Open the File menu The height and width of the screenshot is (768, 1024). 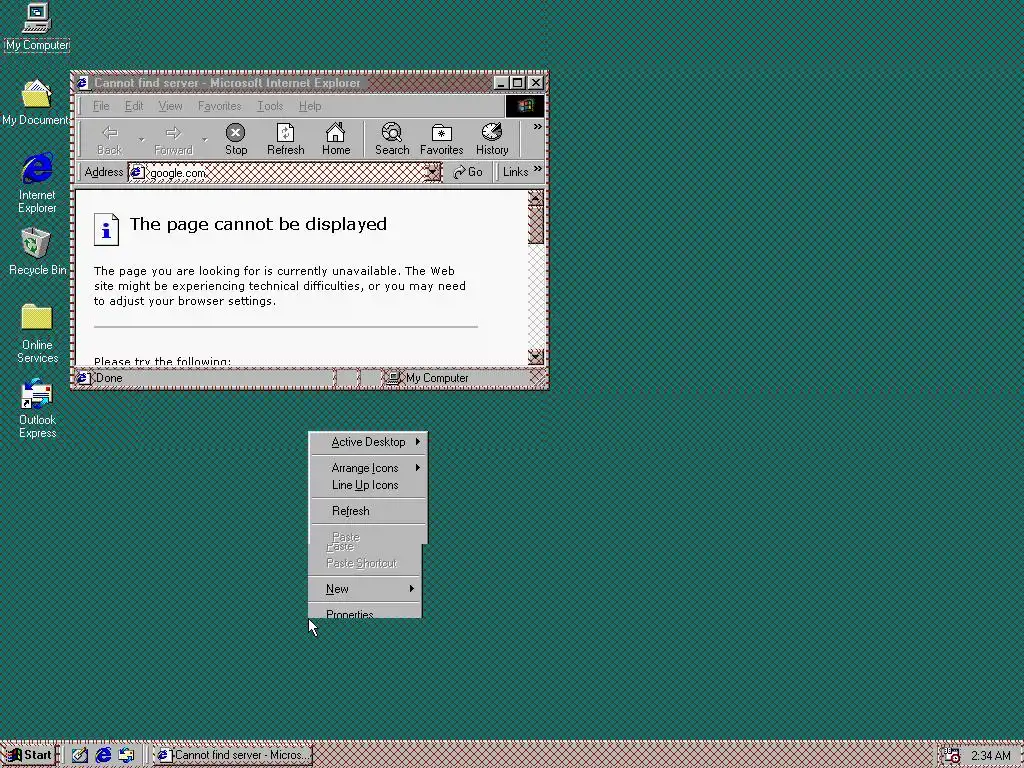pos(101,106)
